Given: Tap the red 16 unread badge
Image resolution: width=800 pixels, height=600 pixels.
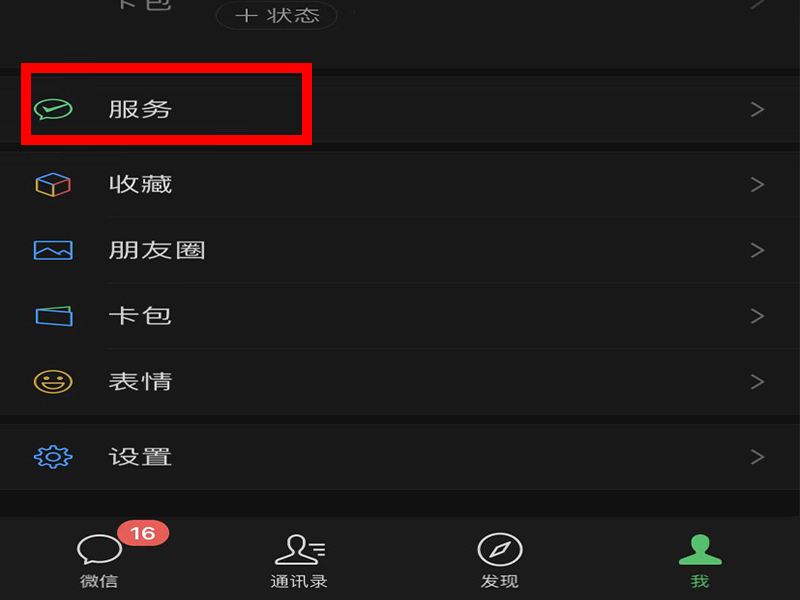Looking at the screenshot, I should 143,533.
